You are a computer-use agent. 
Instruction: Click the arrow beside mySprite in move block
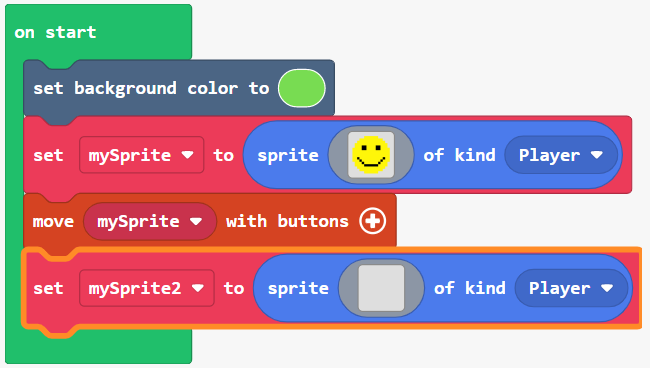(x=196, y=221)
